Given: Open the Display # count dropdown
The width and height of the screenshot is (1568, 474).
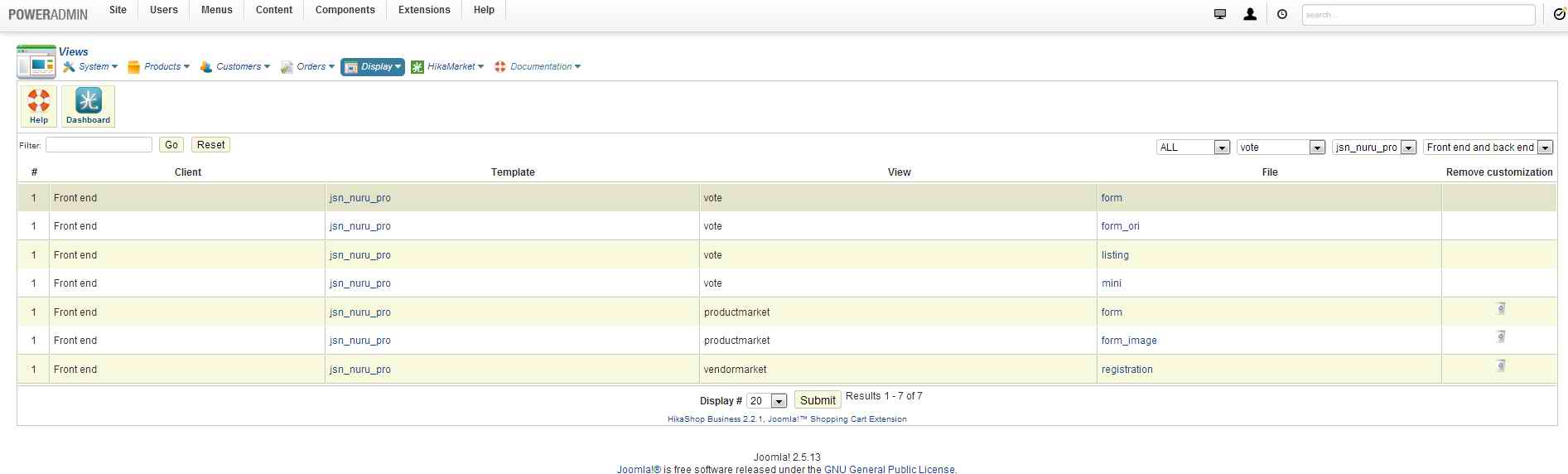Looking at the screenshot, I should [766, 401].
